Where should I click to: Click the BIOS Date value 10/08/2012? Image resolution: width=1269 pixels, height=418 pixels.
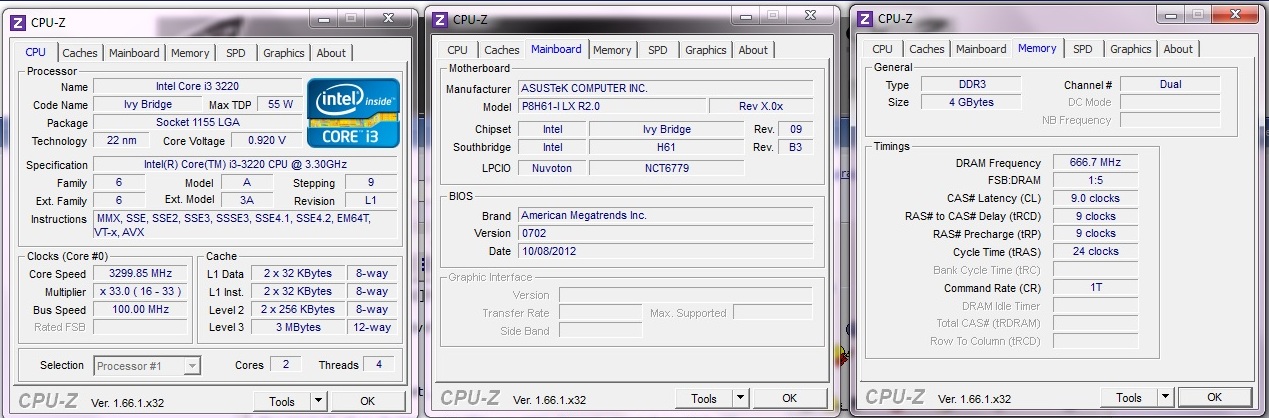click(x=665, y=251)
